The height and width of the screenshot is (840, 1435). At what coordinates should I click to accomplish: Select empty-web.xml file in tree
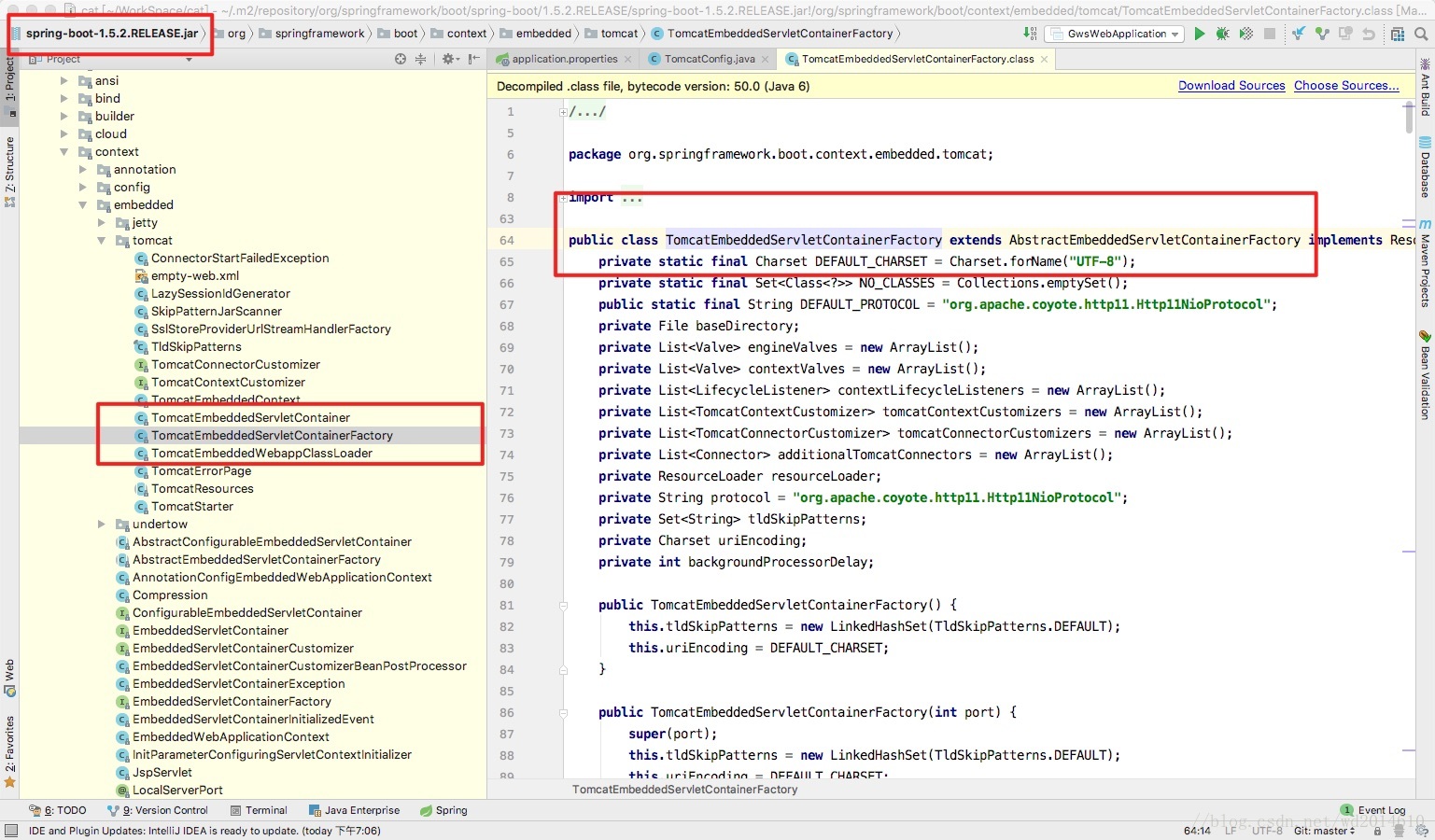(194, 276)
